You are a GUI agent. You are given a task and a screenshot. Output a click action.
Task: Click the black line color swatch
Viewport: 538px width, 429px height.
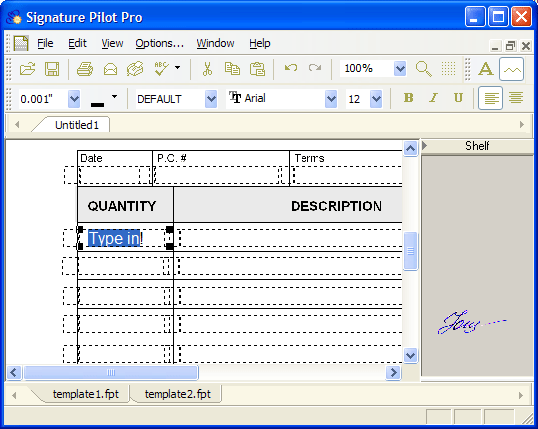[x=97, y=105]
